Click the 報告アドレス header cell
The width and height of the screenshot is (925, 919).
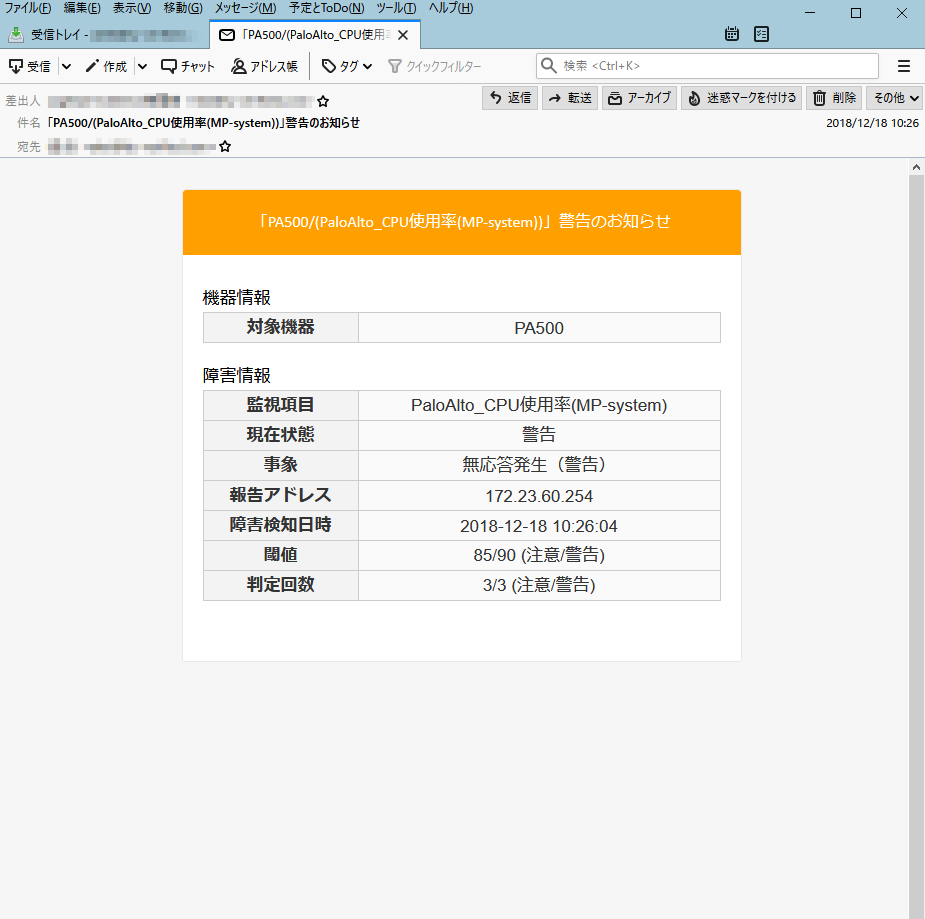coord(281,495)
